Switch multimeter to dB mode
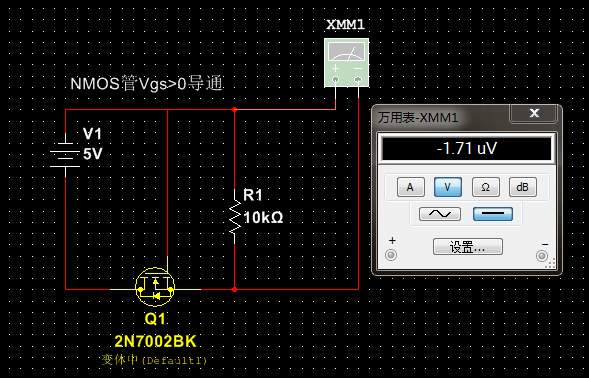Screen dimensions: 589x378 [523, 187]
